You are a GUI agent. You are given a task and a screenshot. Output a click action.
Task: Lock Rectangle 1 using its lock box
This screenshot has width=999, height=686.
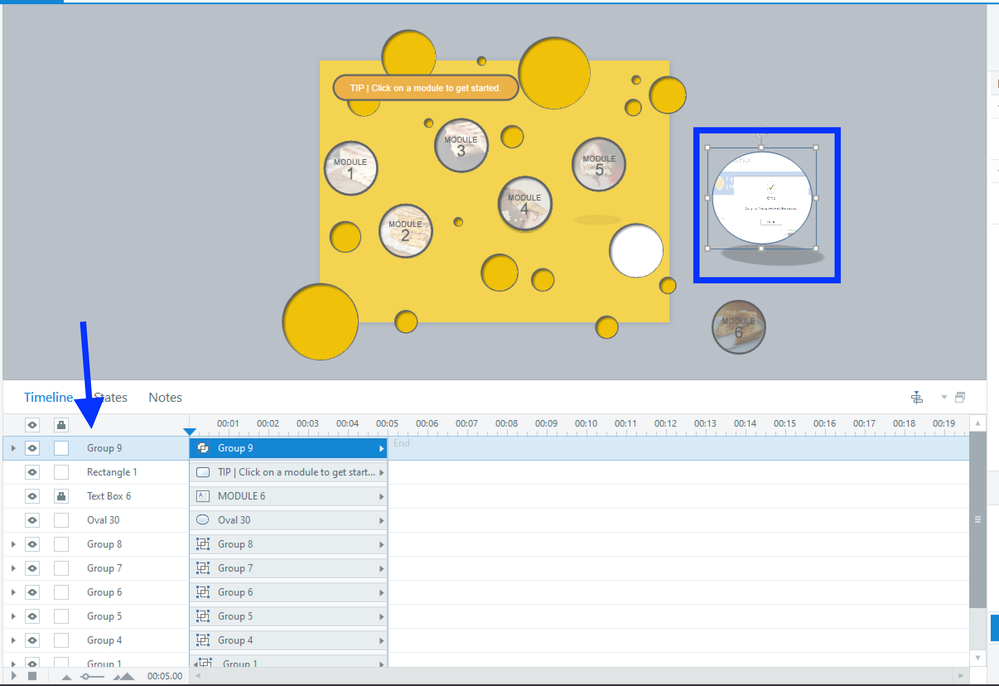pos(61,472)
